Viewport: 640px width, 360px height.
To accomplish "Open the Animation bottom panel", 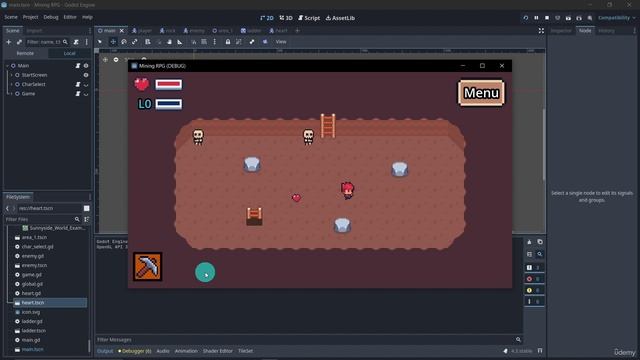I will (186, 351).
